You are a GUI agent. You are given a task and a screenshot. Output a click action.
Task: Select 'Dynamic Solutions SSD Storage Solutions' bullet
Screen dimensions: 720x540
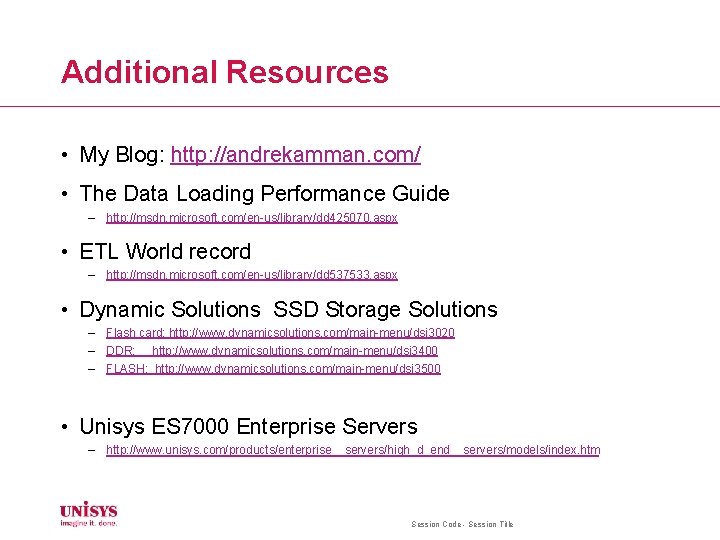(x=288, y=309)
